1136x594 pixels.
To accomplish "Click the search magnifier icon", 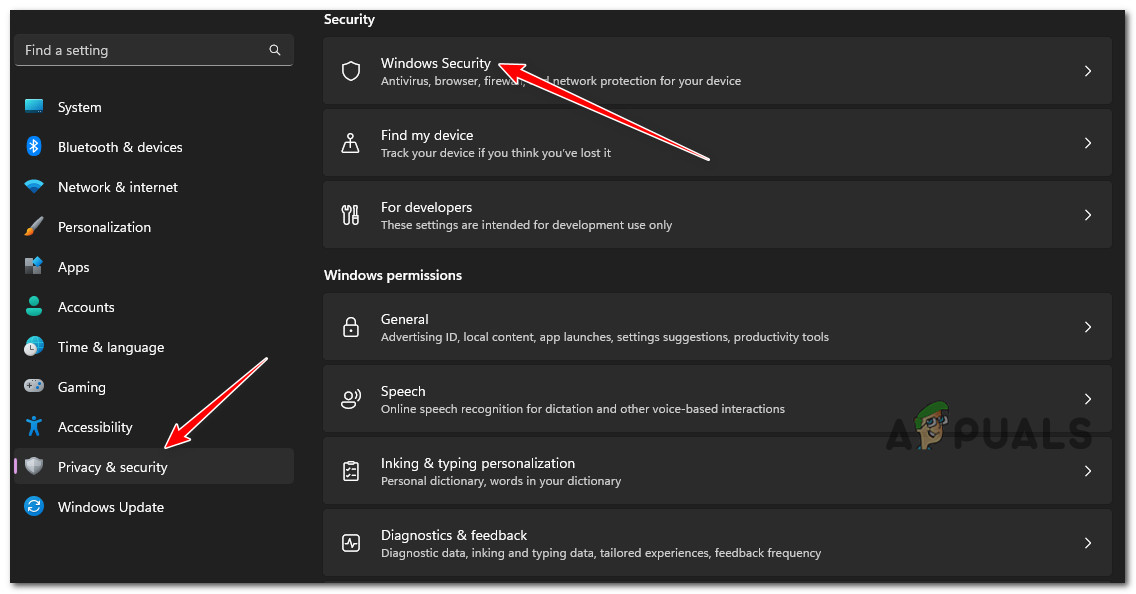I will (x=275, y=50).
